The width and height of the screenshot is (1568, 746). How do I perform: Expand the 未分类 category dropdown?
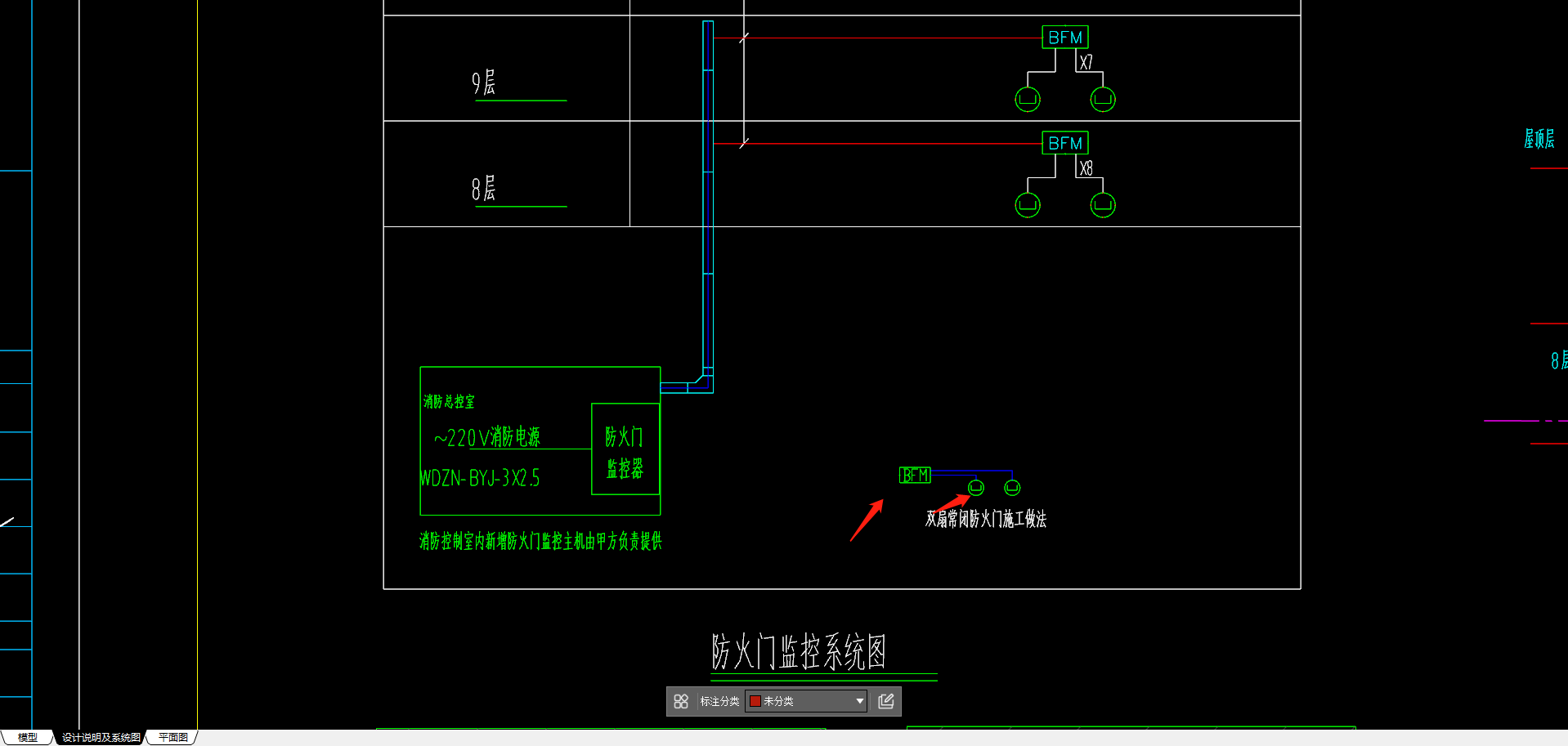[859, 701]
